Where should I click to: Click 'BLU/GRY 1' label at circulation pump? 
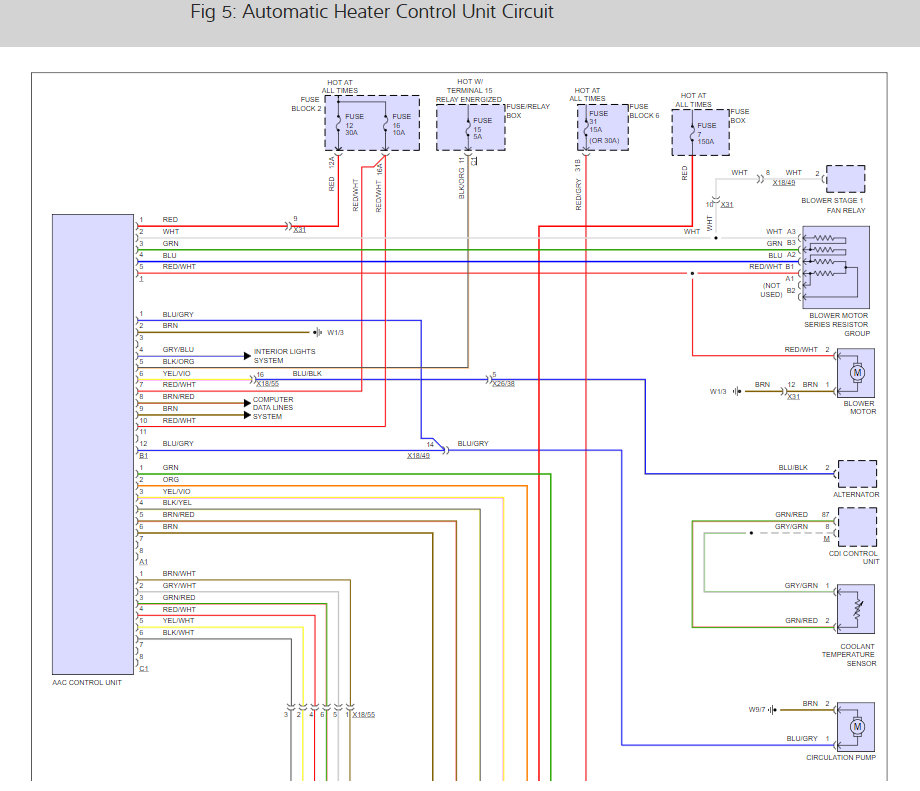tap(808, 739)
